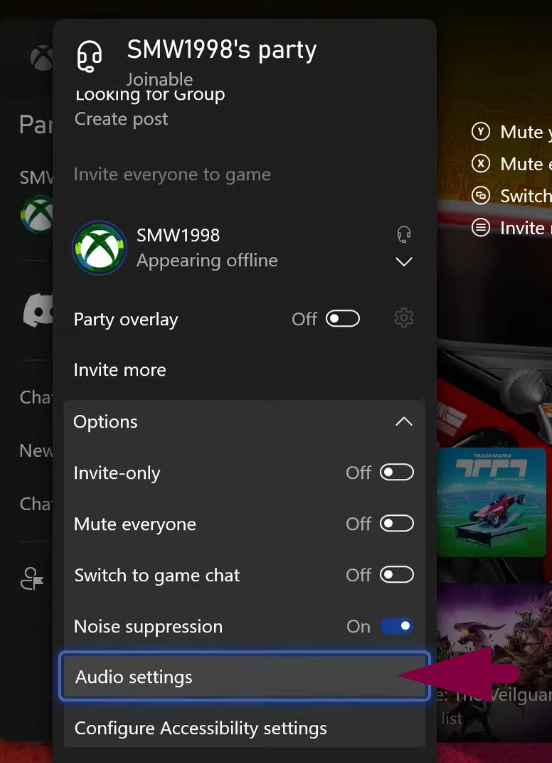Click the Joinable status label

coord(160,78)
